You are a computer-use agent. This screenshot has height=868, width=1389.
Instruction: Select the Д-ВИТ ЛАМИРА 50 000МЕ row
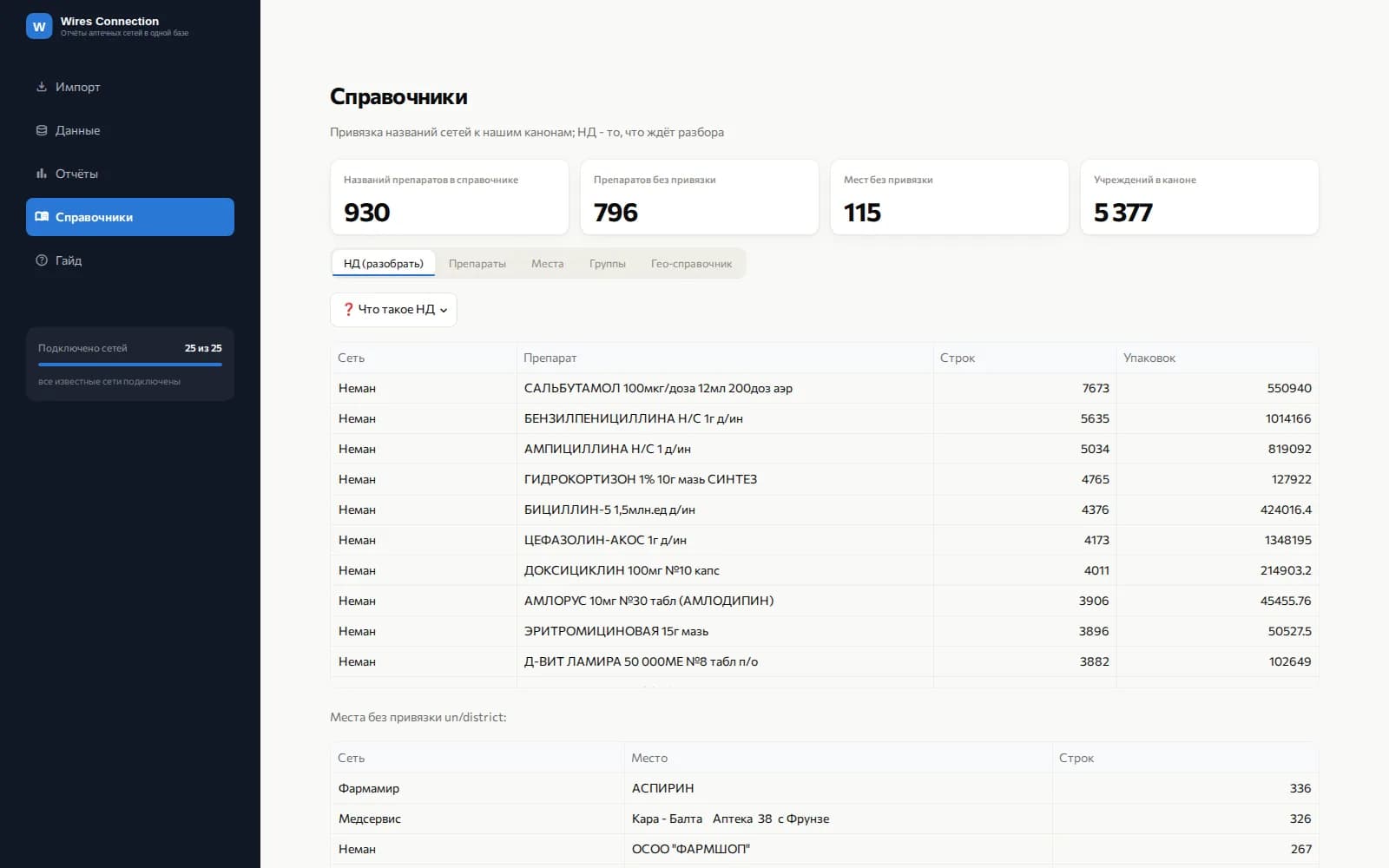pyautogui.click(x=824, y=661)
